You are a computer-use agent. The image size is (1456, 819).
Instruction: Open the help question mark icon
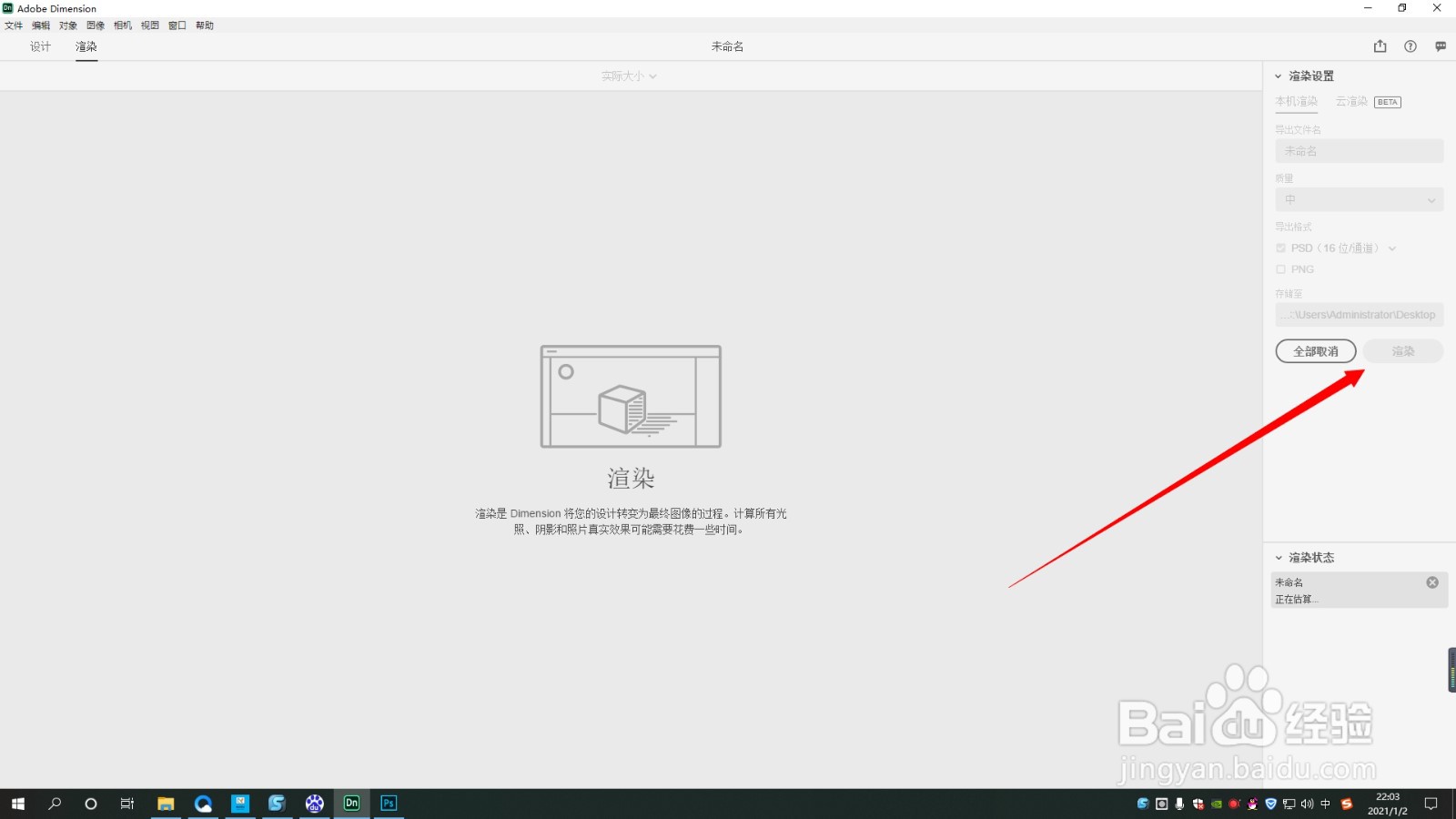(x=1410, y=46)
